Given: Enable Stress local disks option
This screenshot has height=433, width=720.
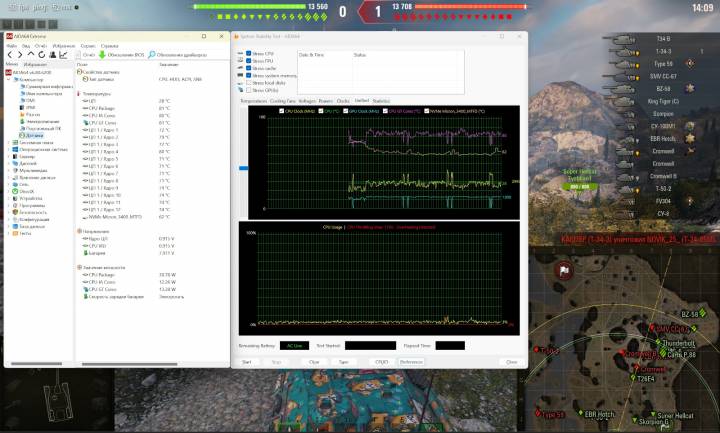Looking at the screenshot, I should click(x=248, y=83).
